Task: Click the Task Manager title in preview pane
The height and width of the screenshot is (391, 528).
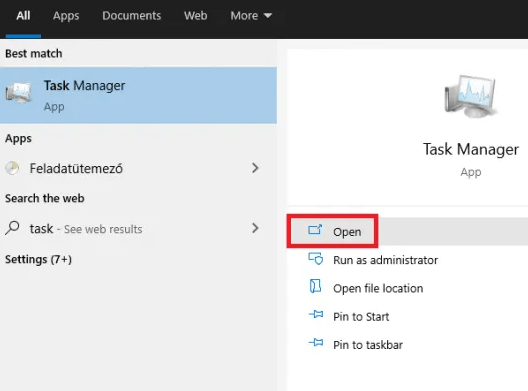Action: click(x=471, y=150)
